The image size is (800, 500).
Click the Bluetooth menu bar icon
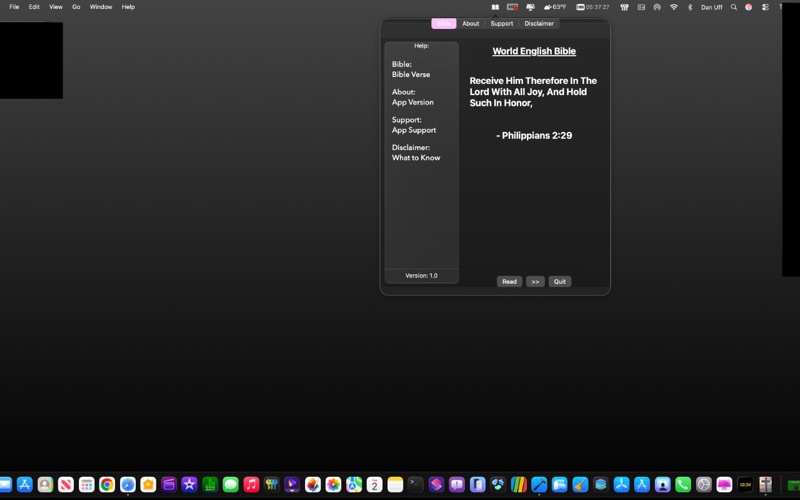pos(690,7)
